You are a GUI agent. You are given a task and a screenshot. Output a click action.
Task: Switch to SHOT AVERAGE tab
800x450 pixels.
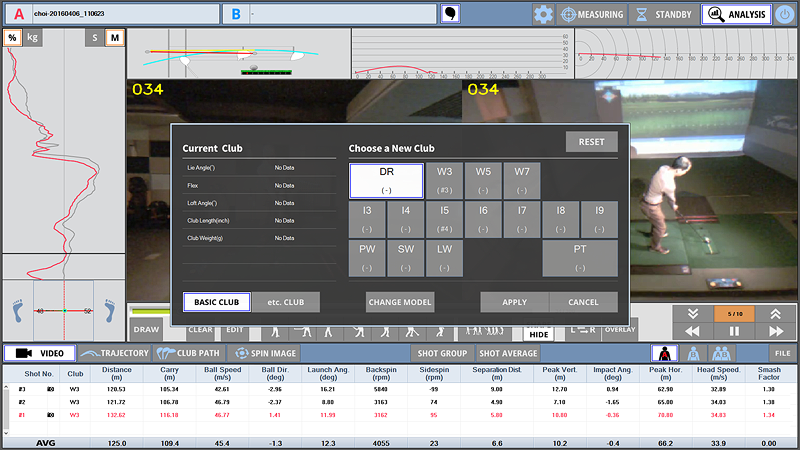[509, 353]
